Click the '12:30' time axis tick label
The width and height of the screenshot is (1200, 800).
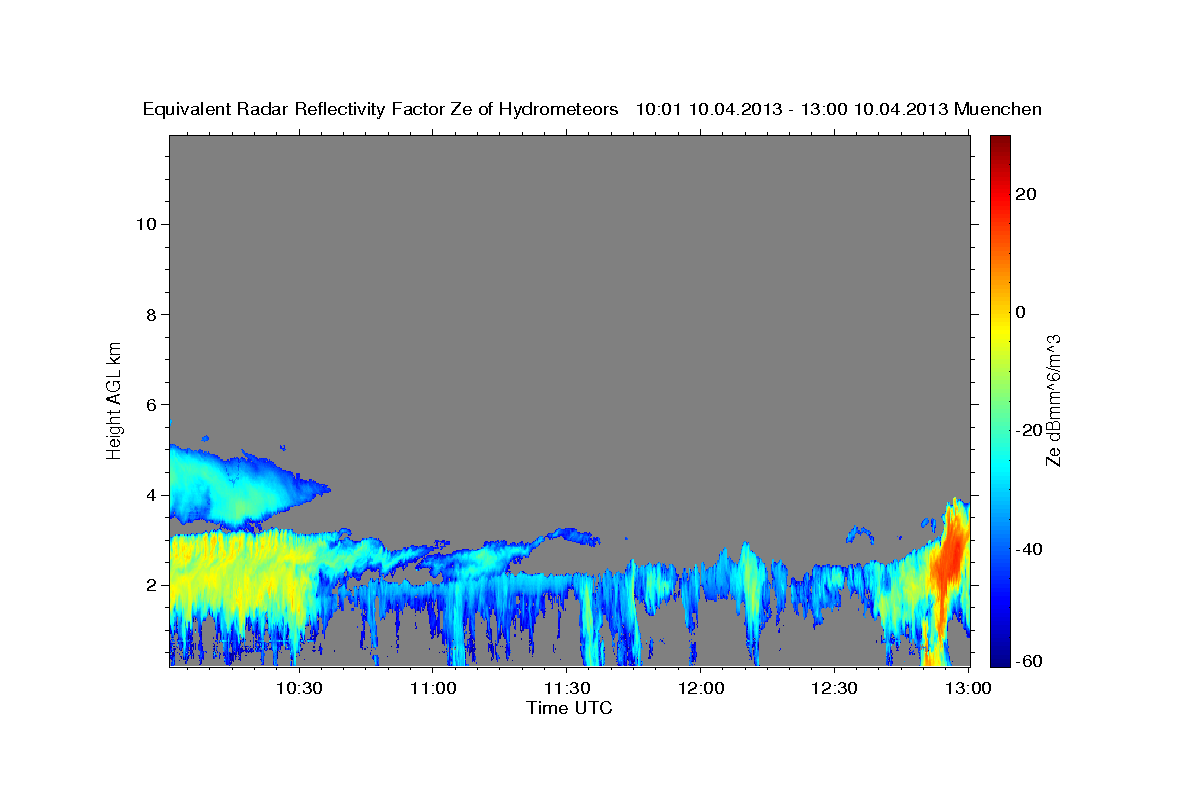click(834, 688)
